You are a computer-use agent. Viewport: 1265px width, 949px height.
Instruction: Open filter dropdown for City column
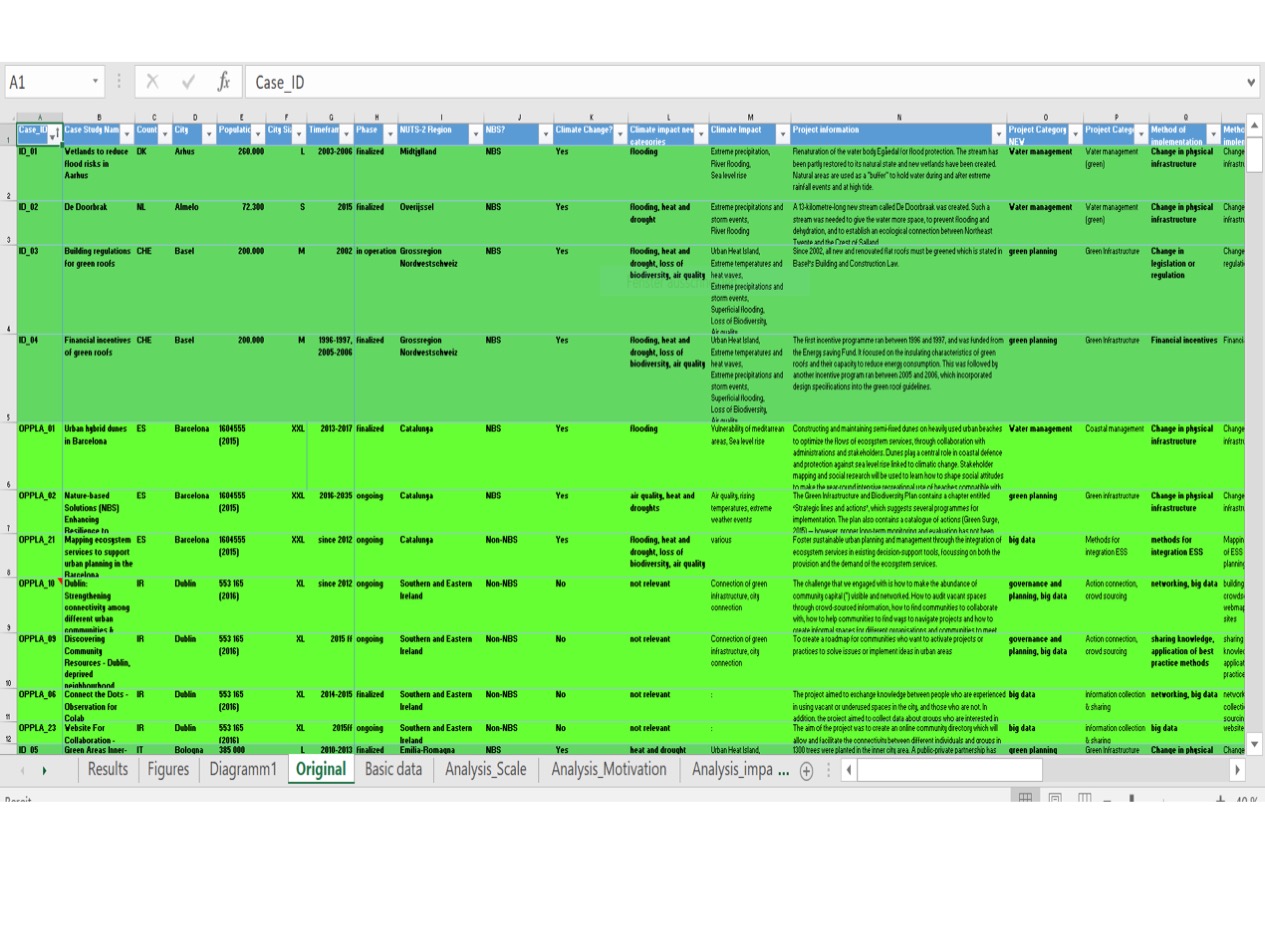coord(208,135)
